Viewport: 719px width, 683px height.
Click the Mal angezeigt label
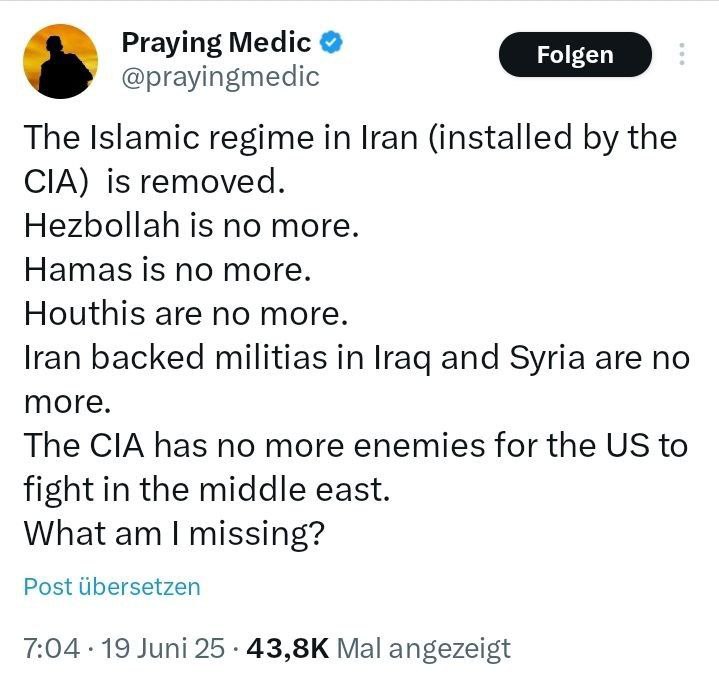[424, 649]
